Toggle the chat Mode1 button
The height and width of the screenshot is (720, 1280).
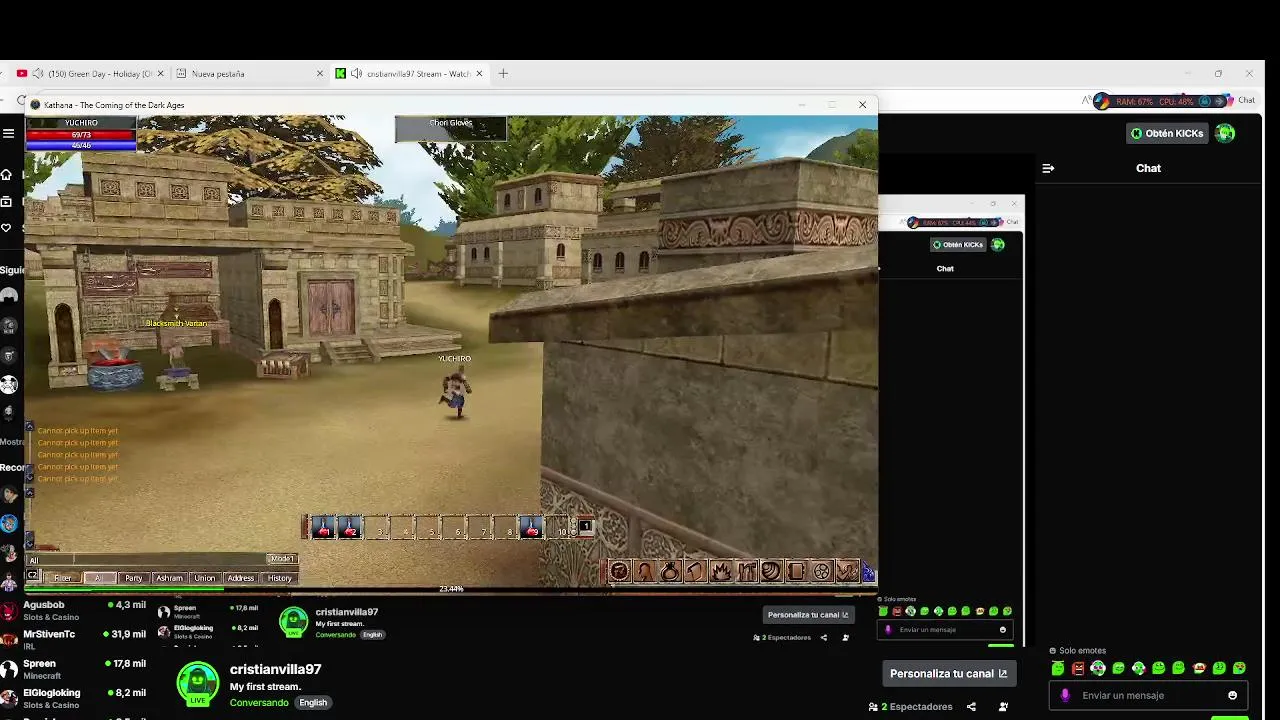pos(282,559)
